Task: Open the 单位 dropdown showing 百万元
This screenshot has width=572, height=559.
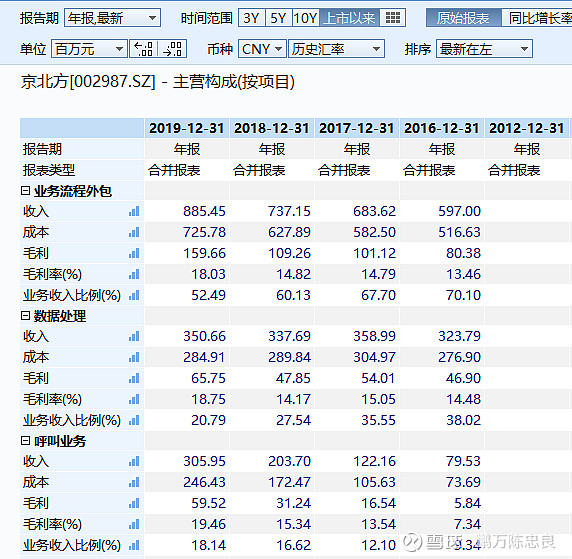Action: [89, 49]
